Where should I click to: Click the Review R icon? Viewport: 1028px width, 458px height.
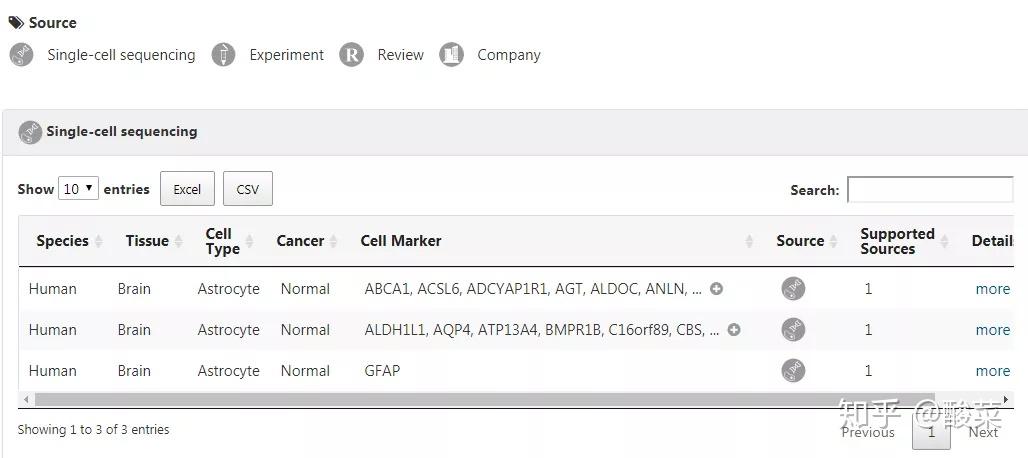(x=351, y=54)
